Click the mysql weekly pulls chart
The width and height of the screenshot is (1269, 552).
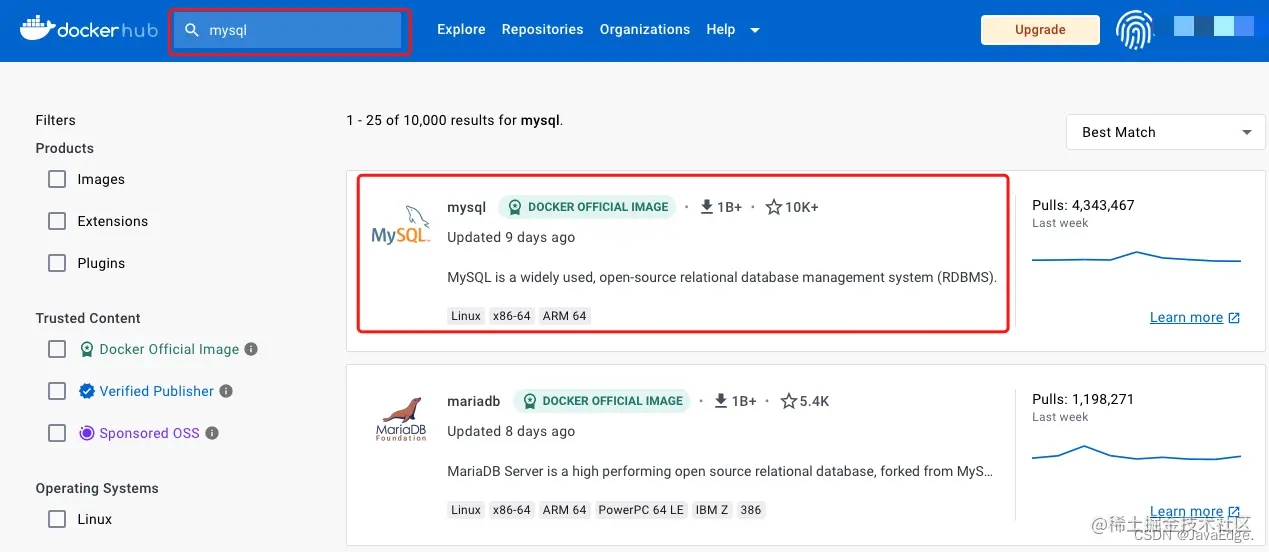[1137, 259]
